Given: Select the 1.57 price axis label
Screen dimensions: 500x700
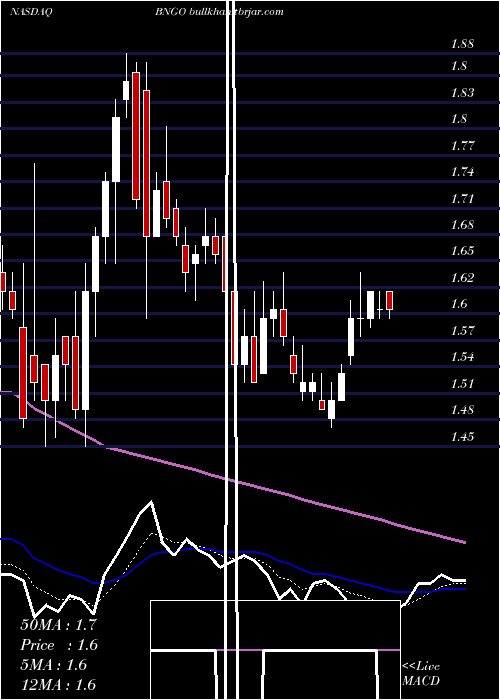Looking at the screenshot, I should click(462, 331).
